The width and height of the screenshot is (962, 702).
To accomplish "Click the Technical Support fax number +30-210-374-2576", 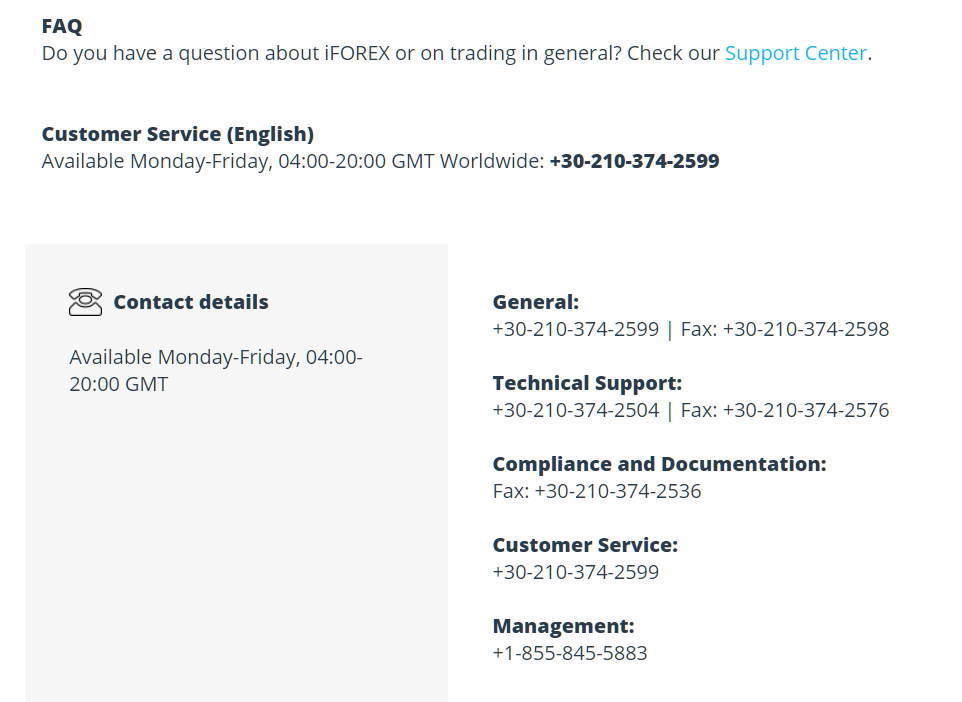I will coord(806,410).
